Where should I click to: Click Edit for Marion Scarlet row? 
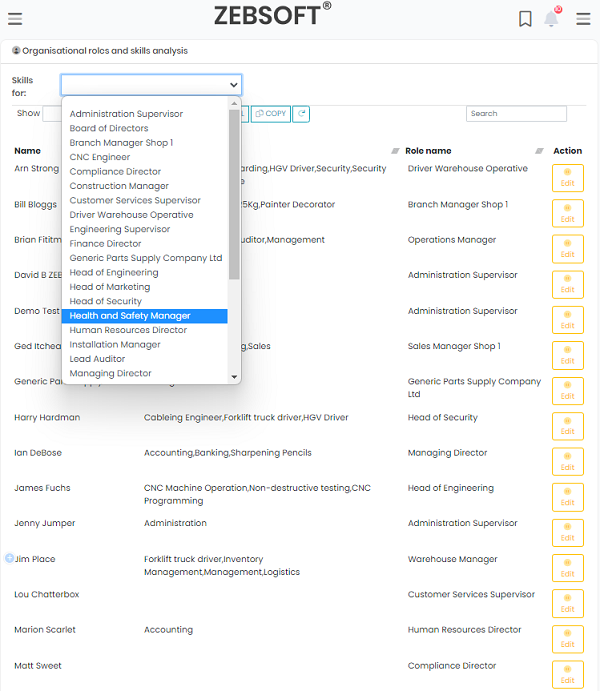point(567,639)
